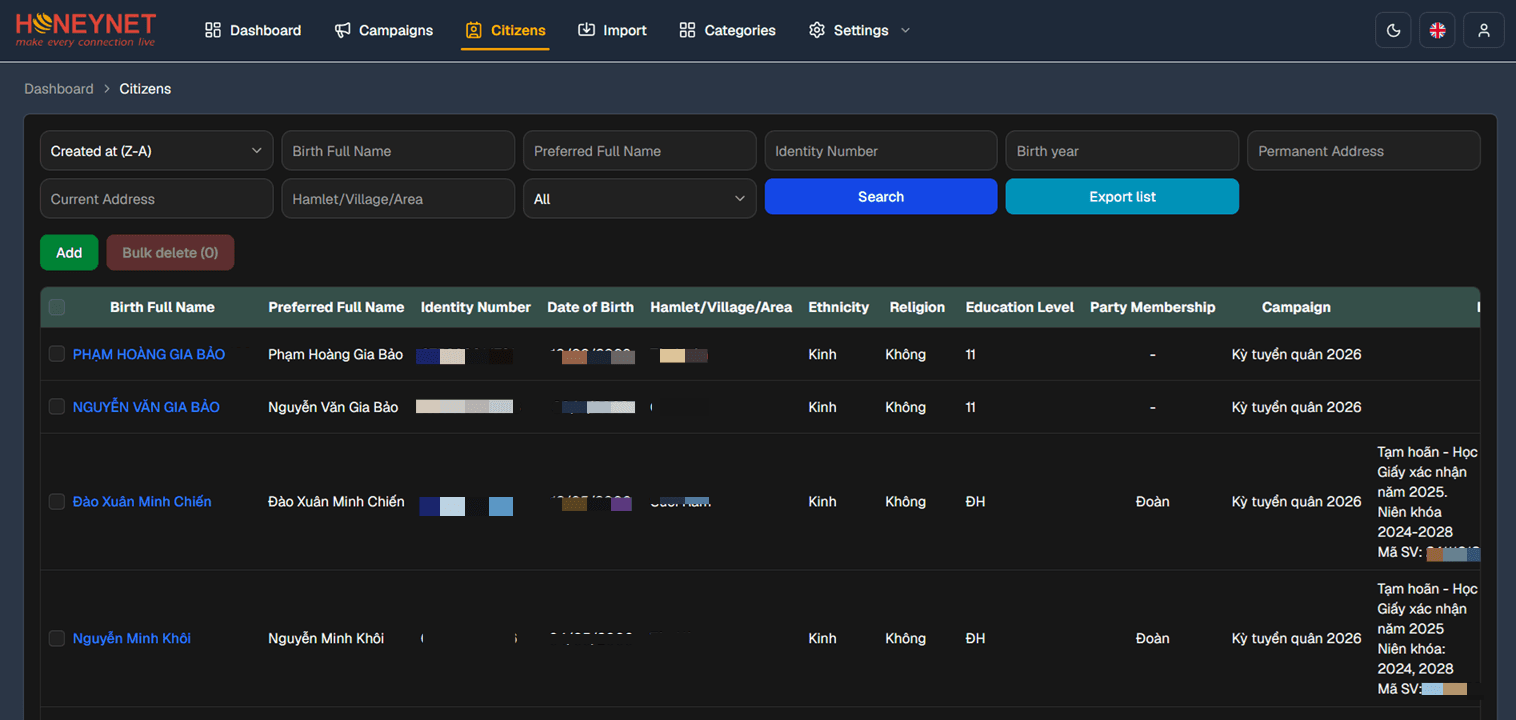Open user profile icon

(1484, 30)
